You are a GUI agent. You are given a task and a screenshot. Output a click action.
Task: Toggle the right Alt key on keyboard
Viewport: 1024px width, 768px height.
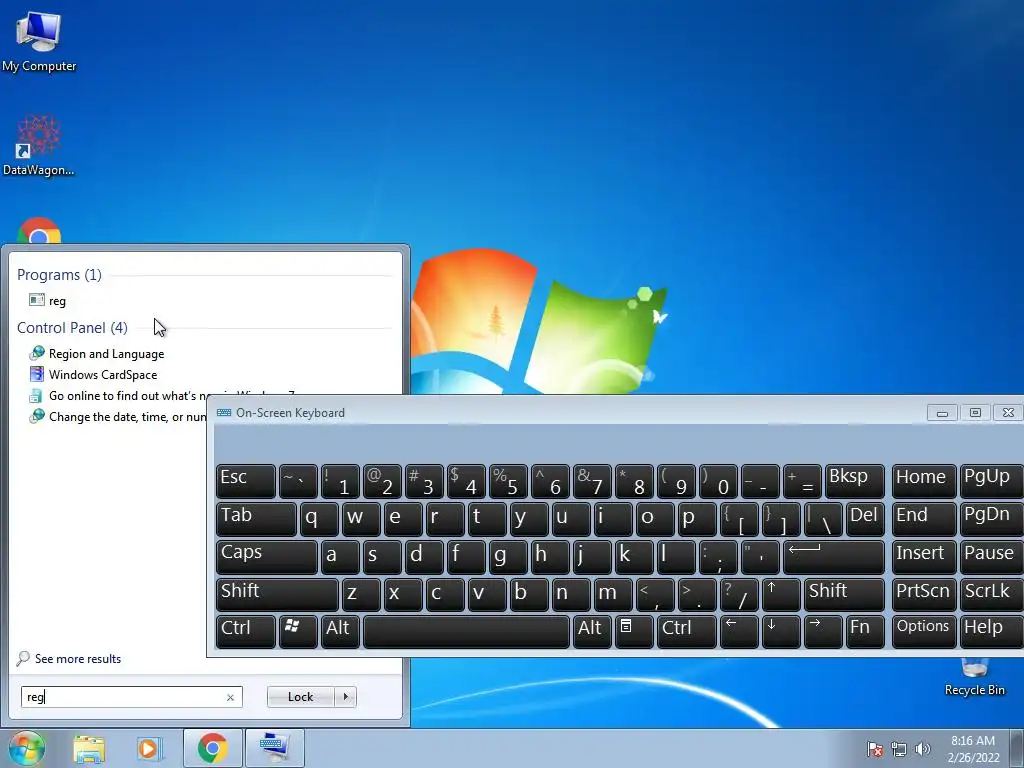tap(592, 632)
